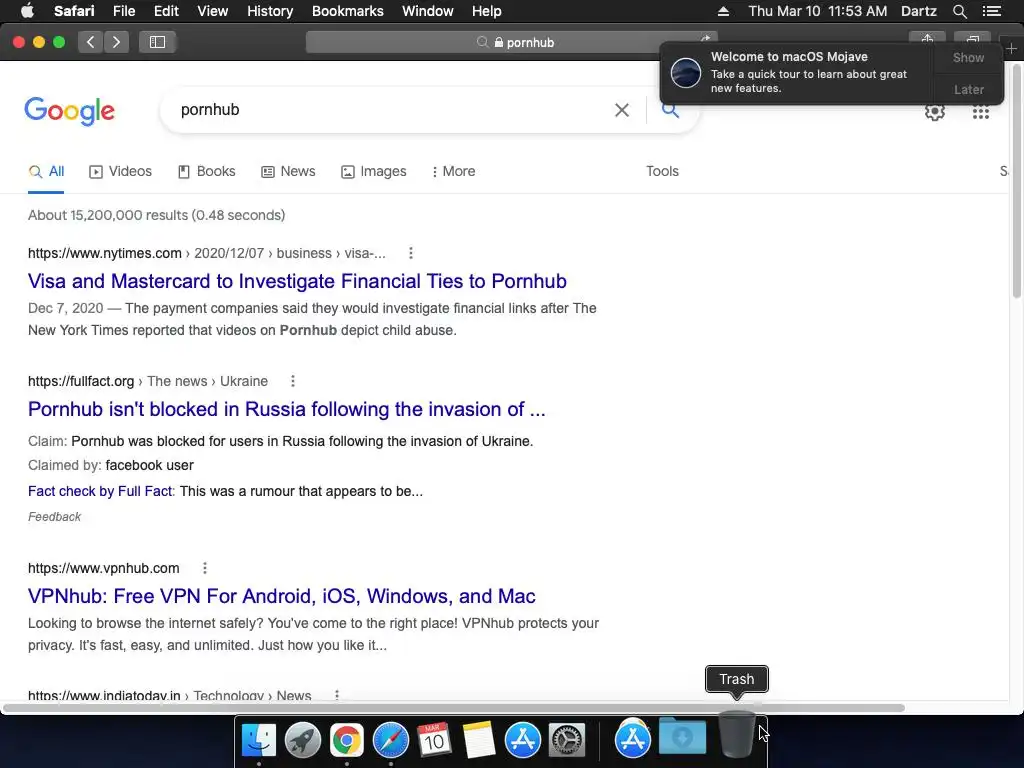This screenshot has width=1024, height=768.
Task: Open Notes app in the Dock
Action: tap(479, 740)
